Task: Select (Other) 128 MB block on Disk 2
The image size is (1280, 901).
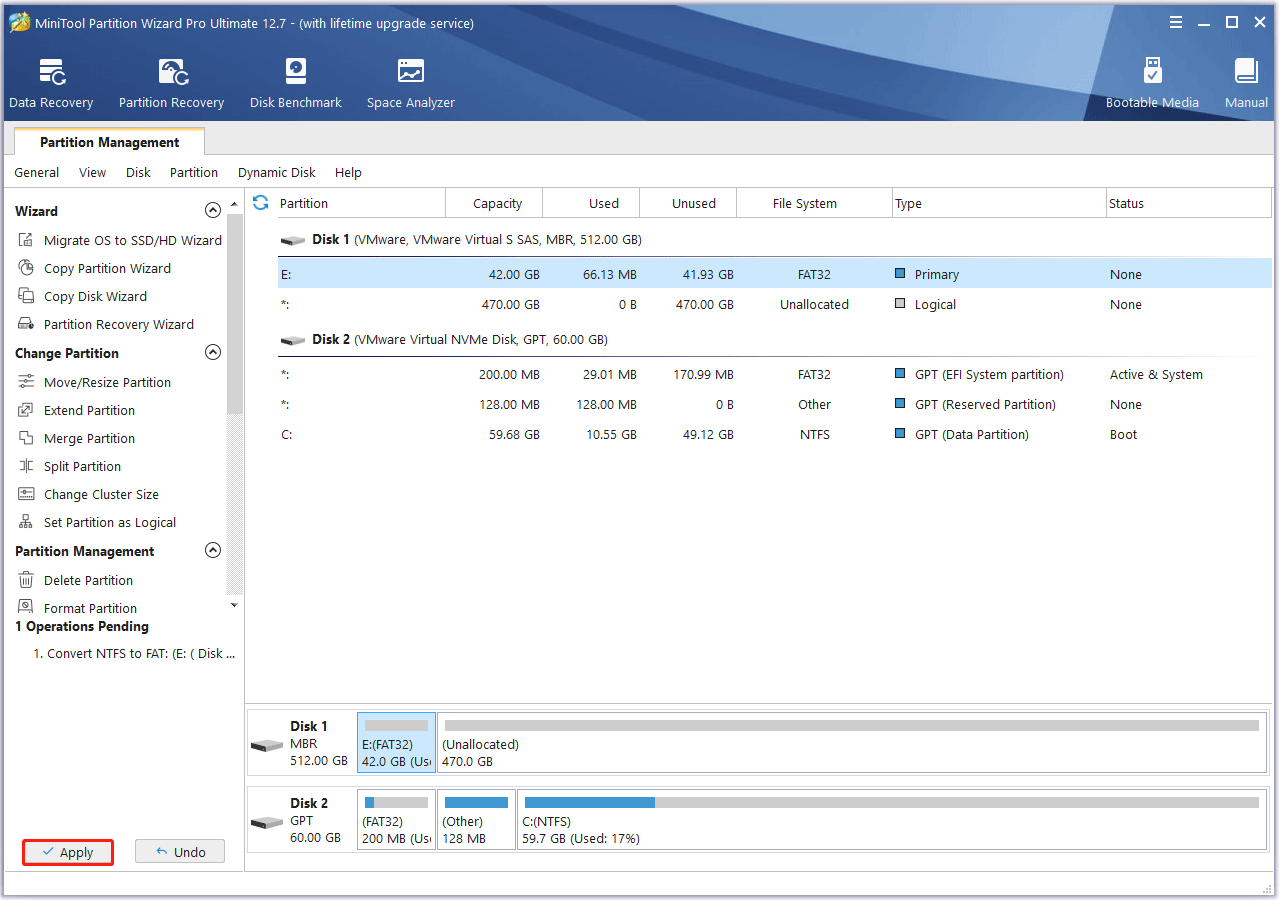Action: tap(476, 820)
